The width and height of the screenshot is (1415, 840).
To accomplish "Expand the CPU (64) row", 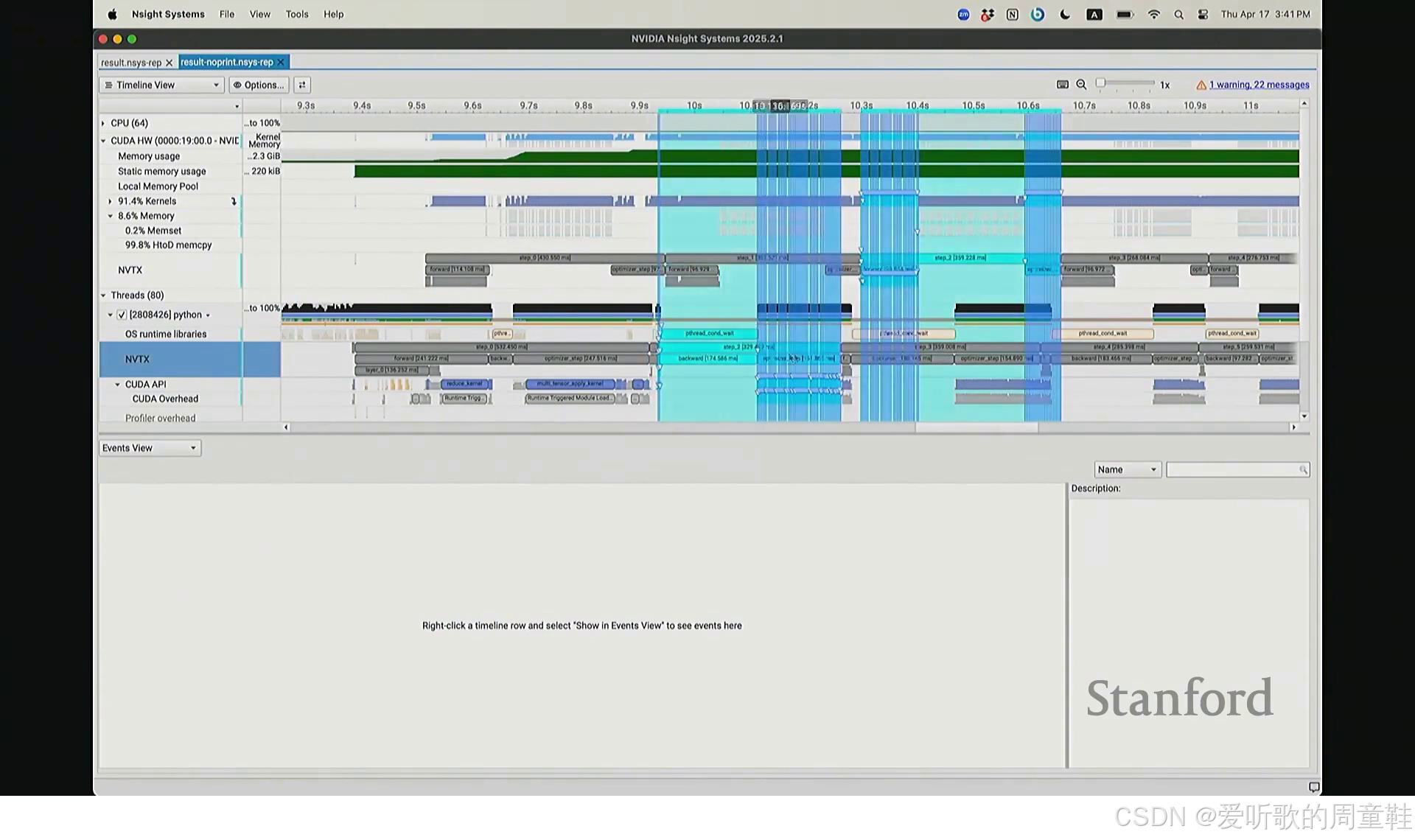I will 103,123.
